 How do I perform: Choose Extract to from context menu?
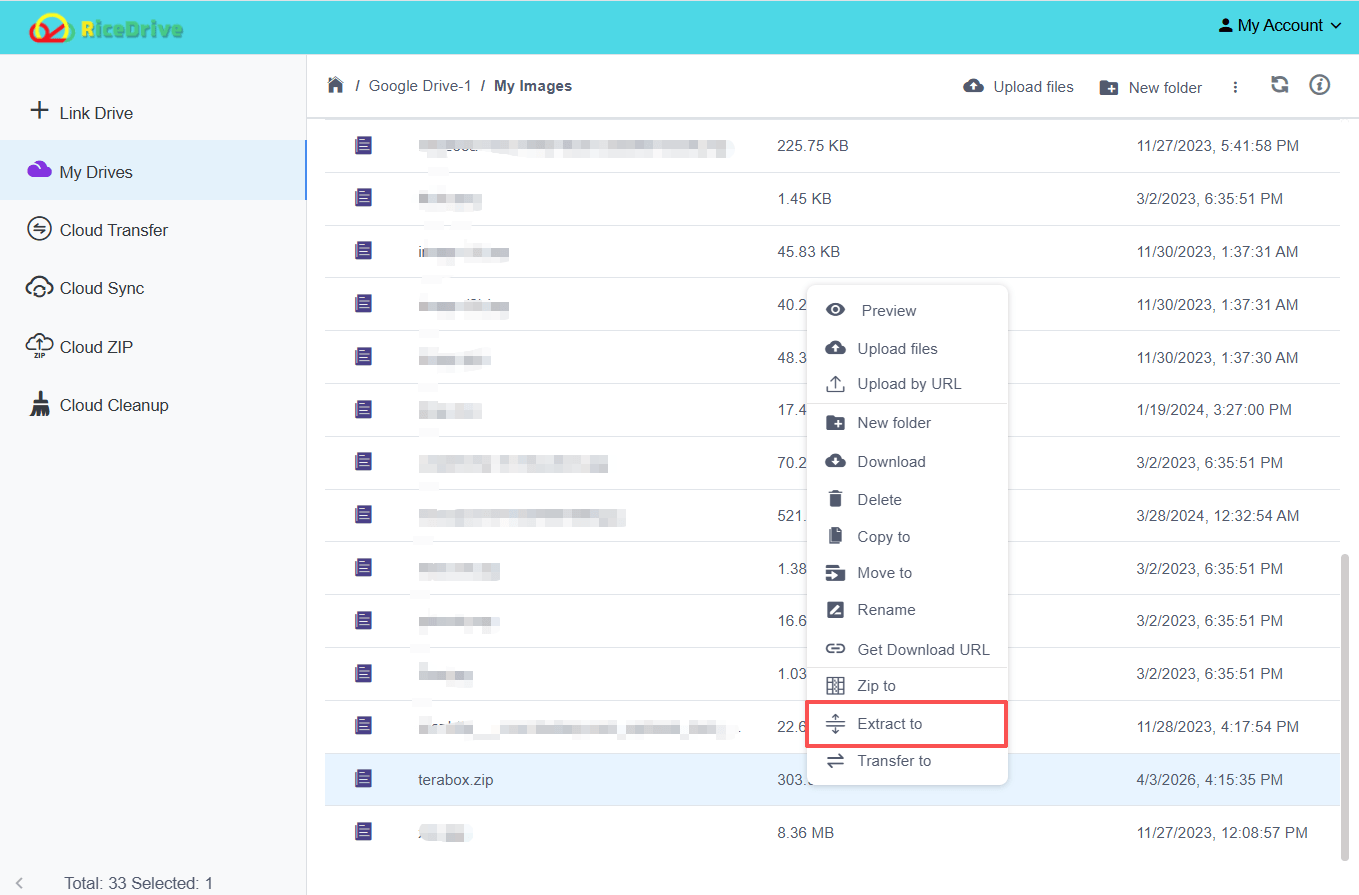tap(889, 723)
